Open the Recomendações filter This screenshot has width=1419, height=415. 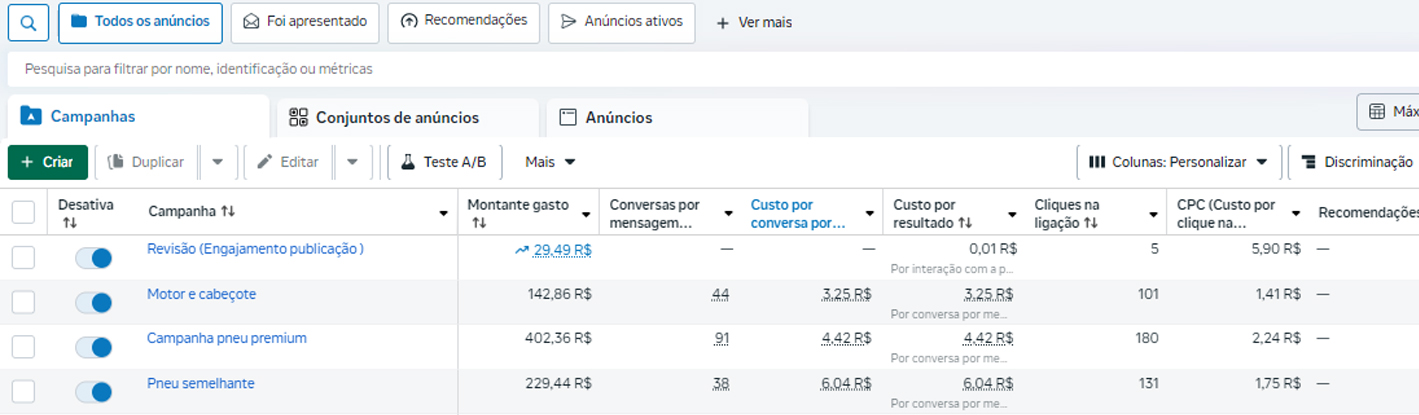pos(464,22)
